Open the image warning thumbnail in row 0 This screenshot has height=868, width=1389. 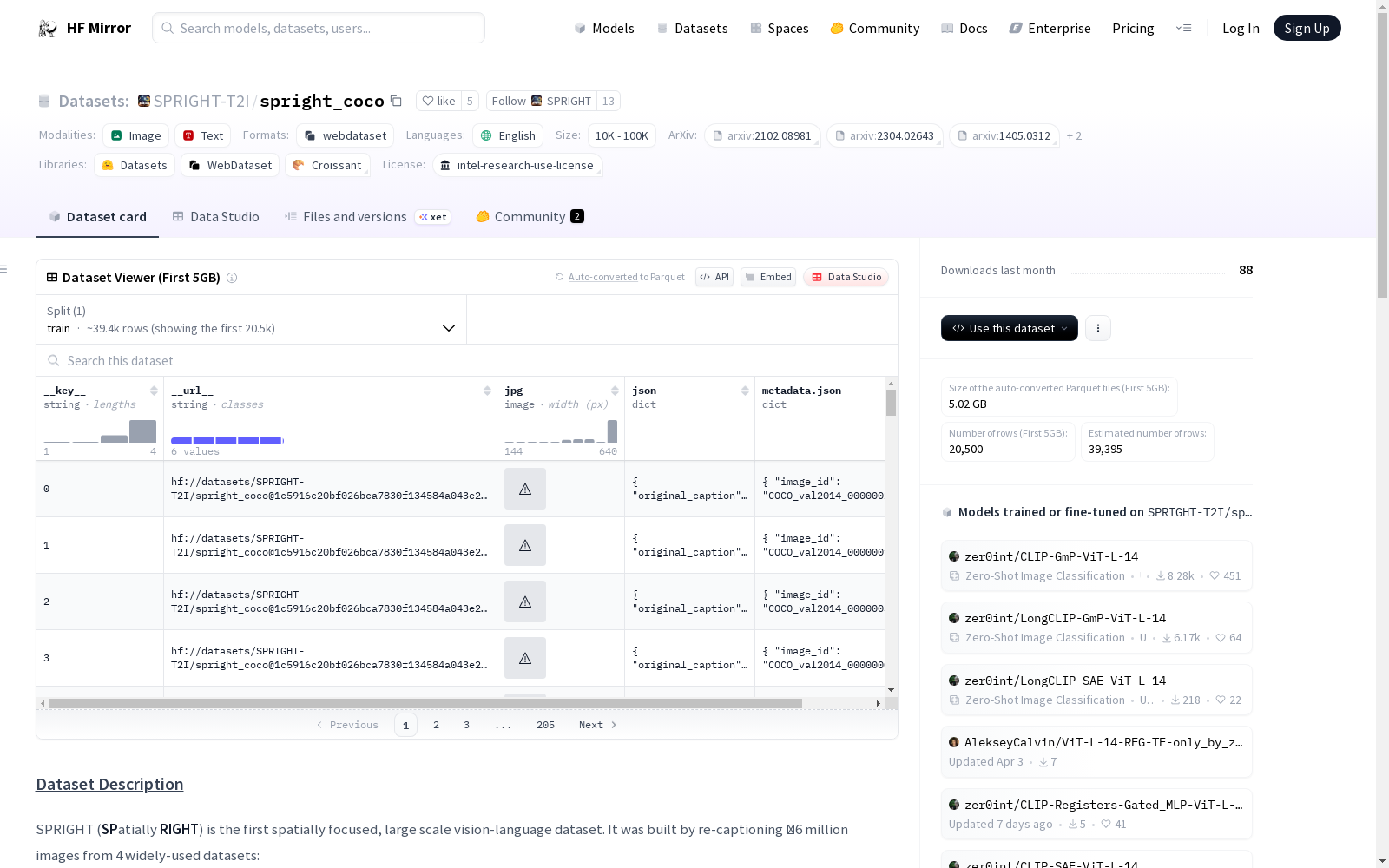point(525,489)
